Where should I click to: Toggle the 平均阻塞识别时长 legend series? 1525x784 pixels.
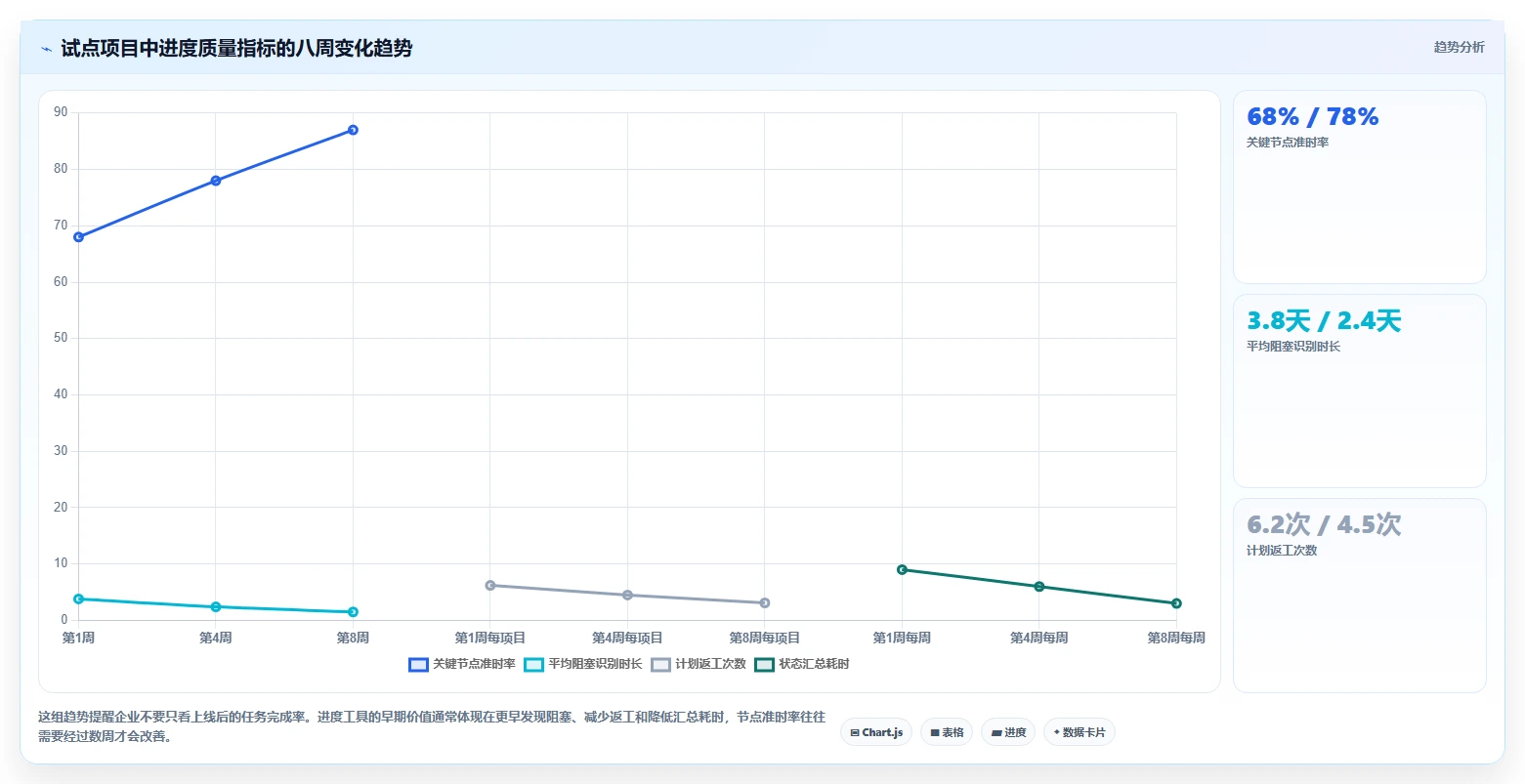583,664
